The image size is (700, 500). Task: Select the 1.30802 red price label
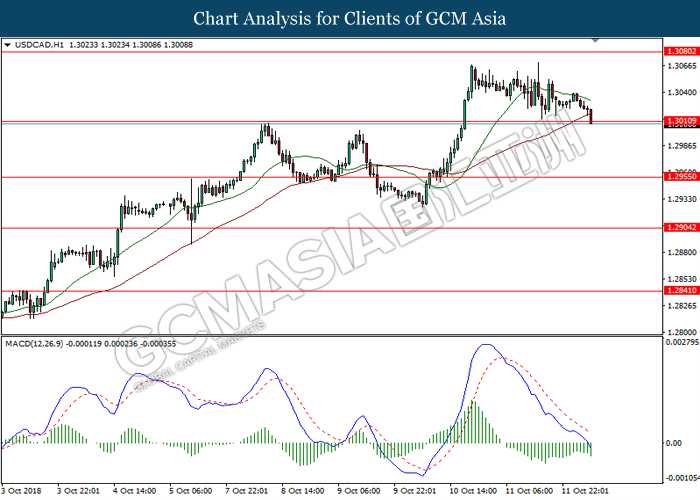pos(681,52)
